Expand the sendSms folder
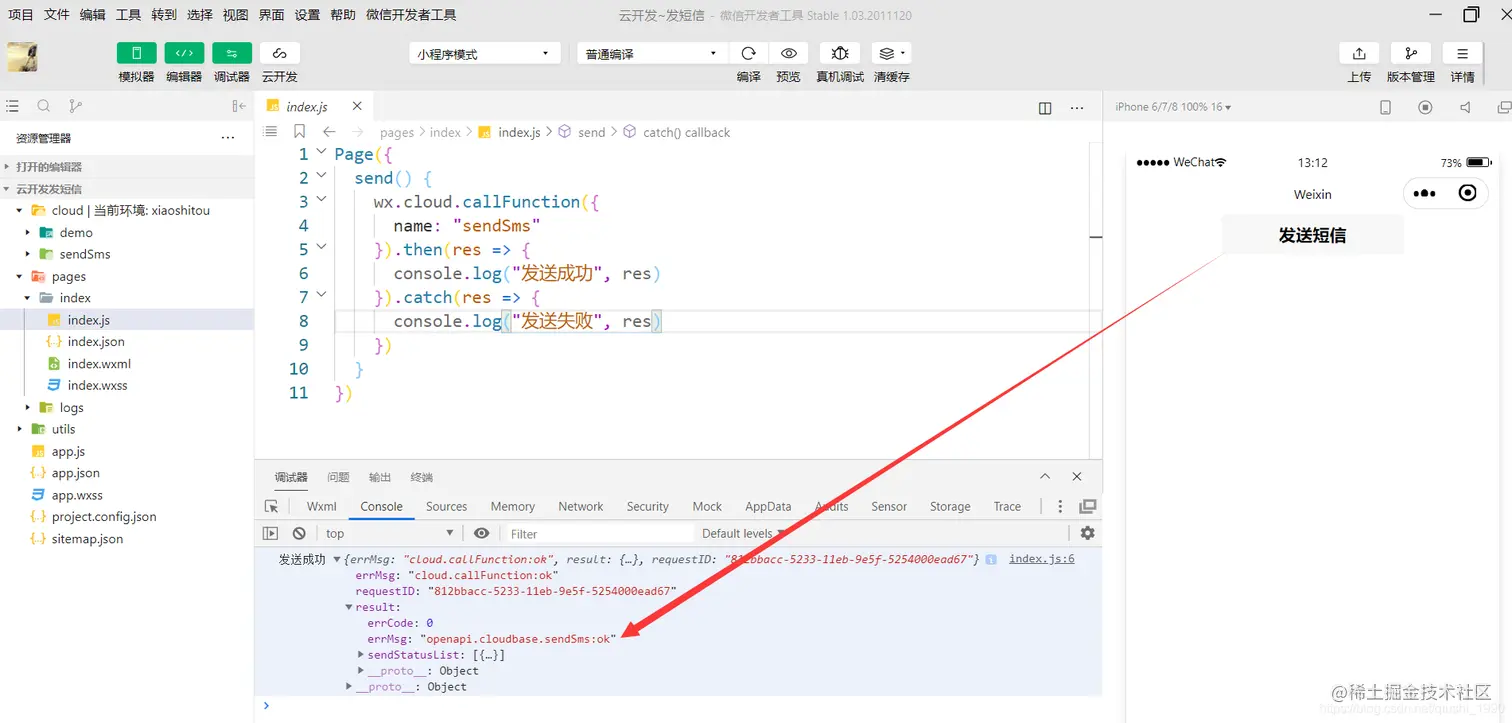1512x723 pixels. 126,254
